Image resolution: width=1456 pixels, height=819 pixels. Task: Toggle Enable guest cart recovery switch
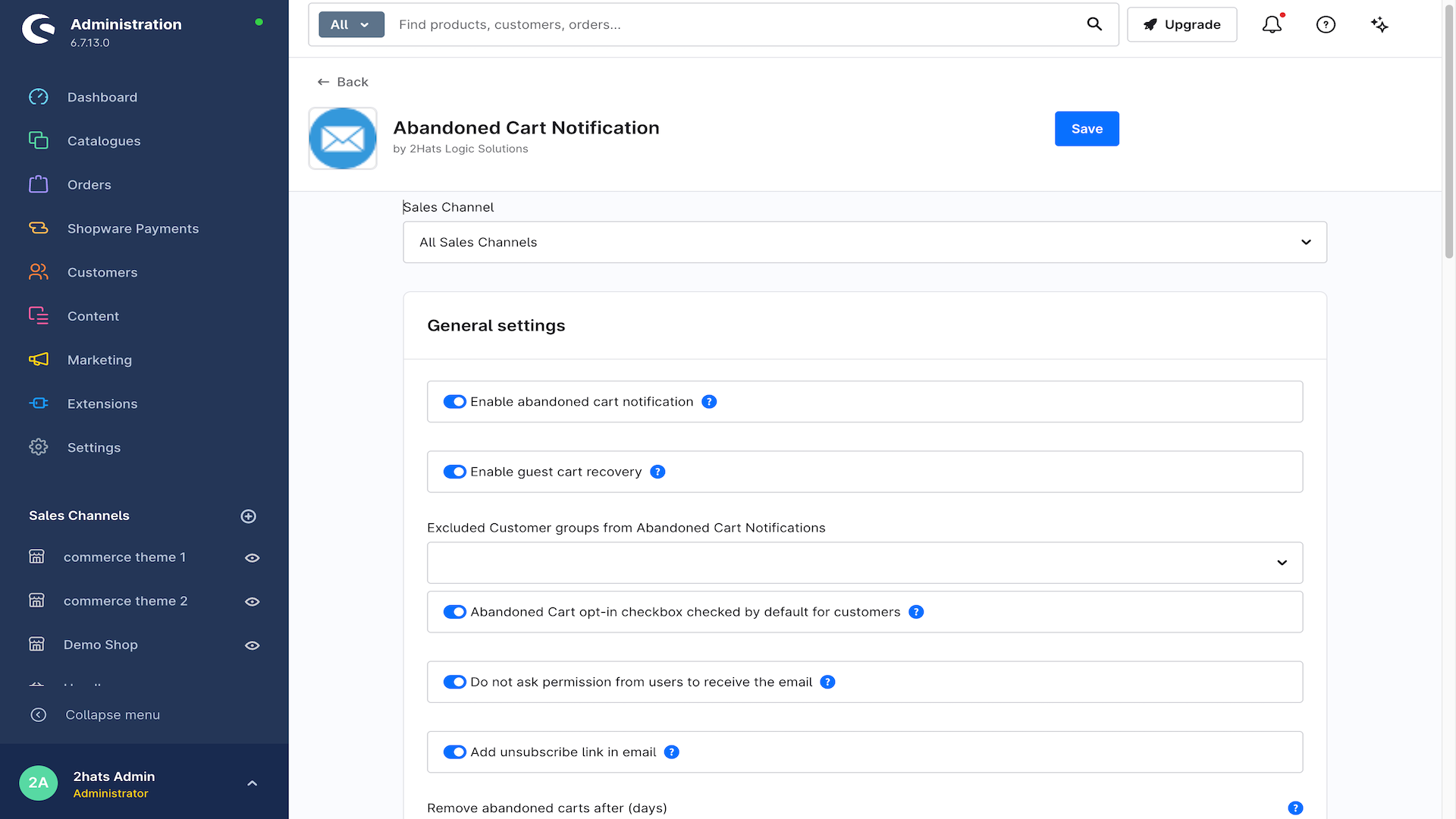(454, 472)
